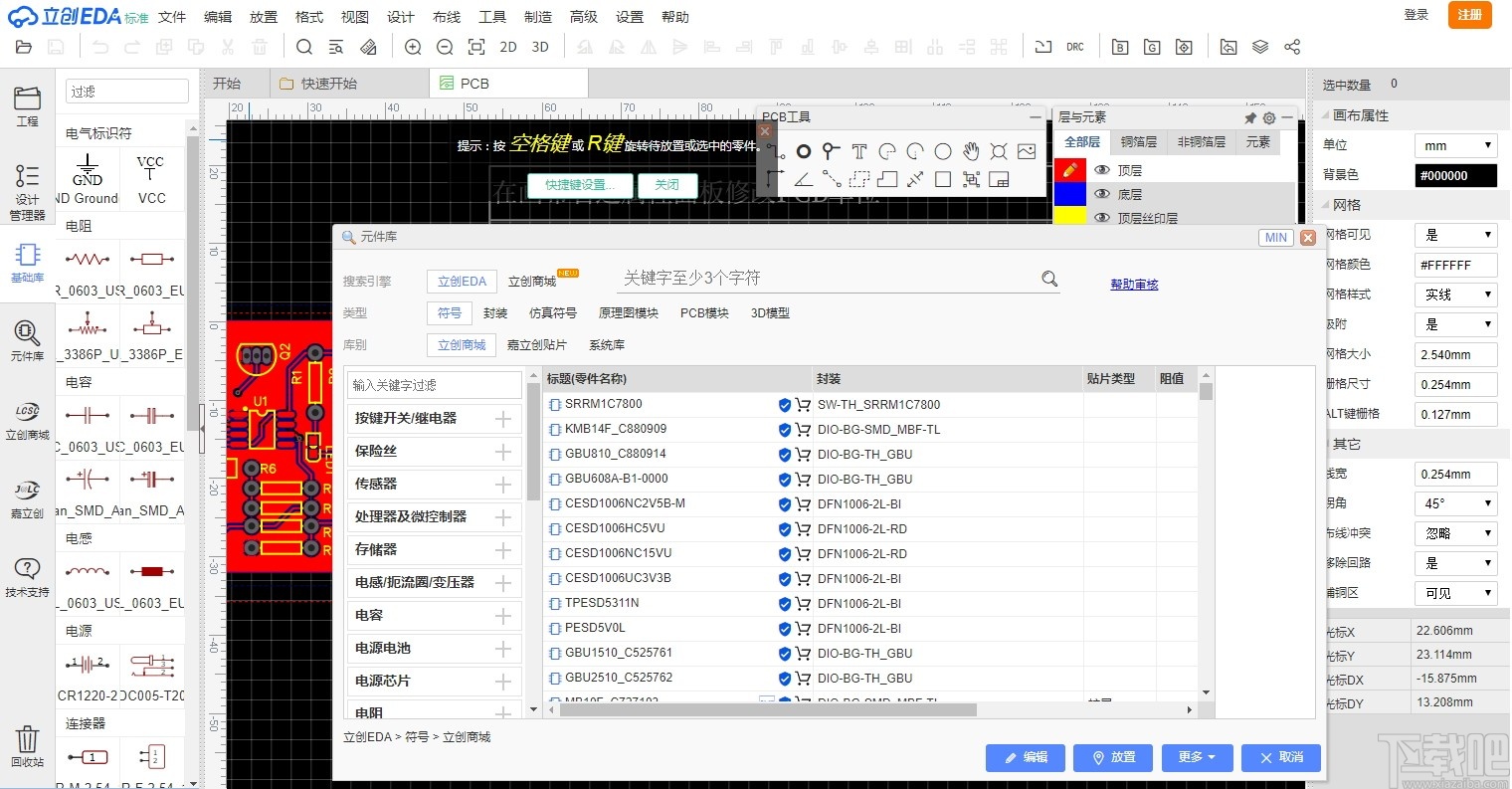This screenshot has height=789, width=1512.
Task: Click the search (magnifier) toolbar icon
Action: click(304, 47)
